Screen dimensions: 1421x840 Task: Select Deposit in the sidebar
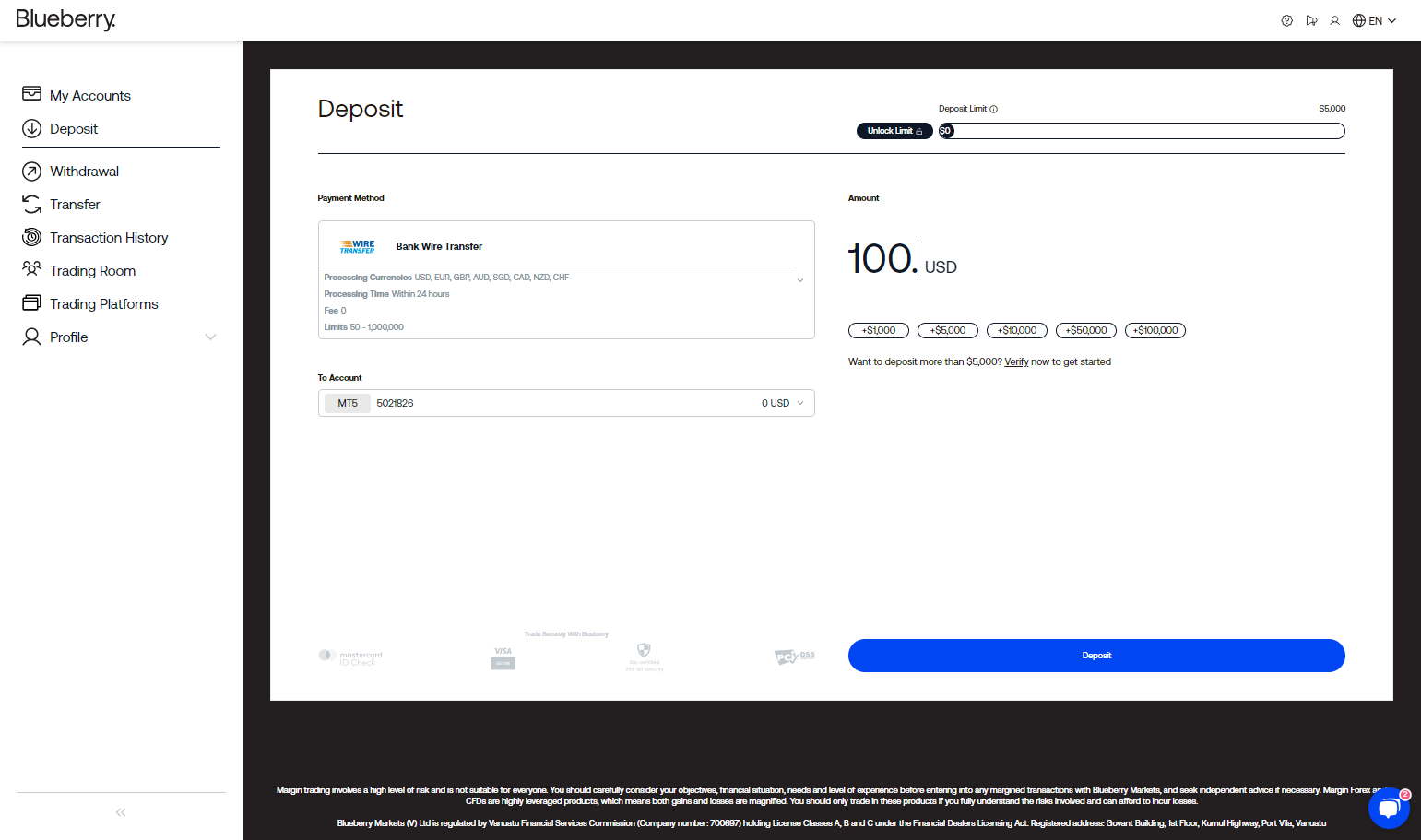pyautogui.click(x=74, y=129)
